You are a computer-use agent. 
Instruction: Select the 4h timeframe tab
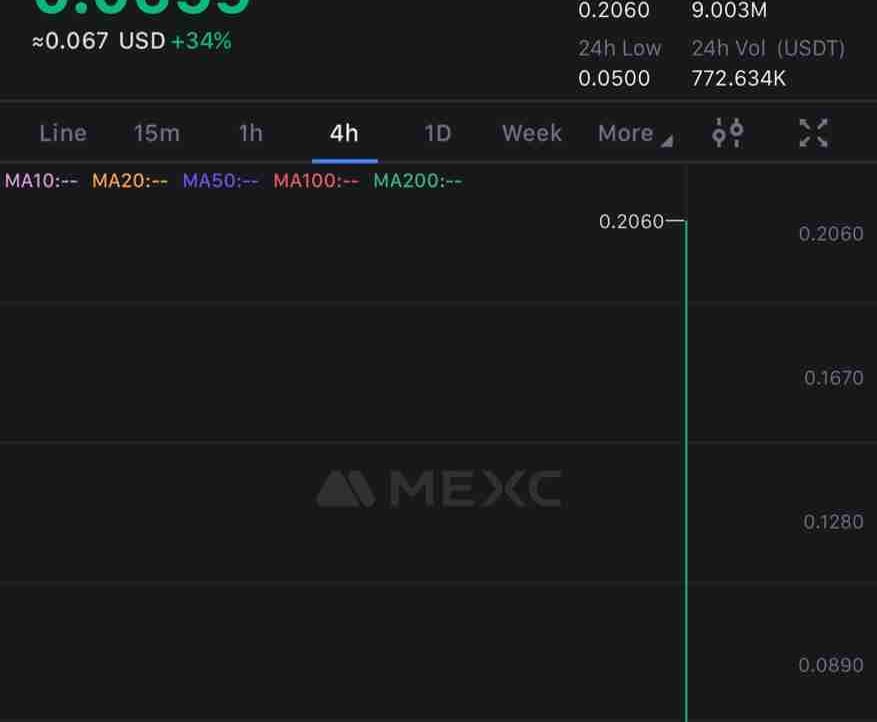point(344,134)
